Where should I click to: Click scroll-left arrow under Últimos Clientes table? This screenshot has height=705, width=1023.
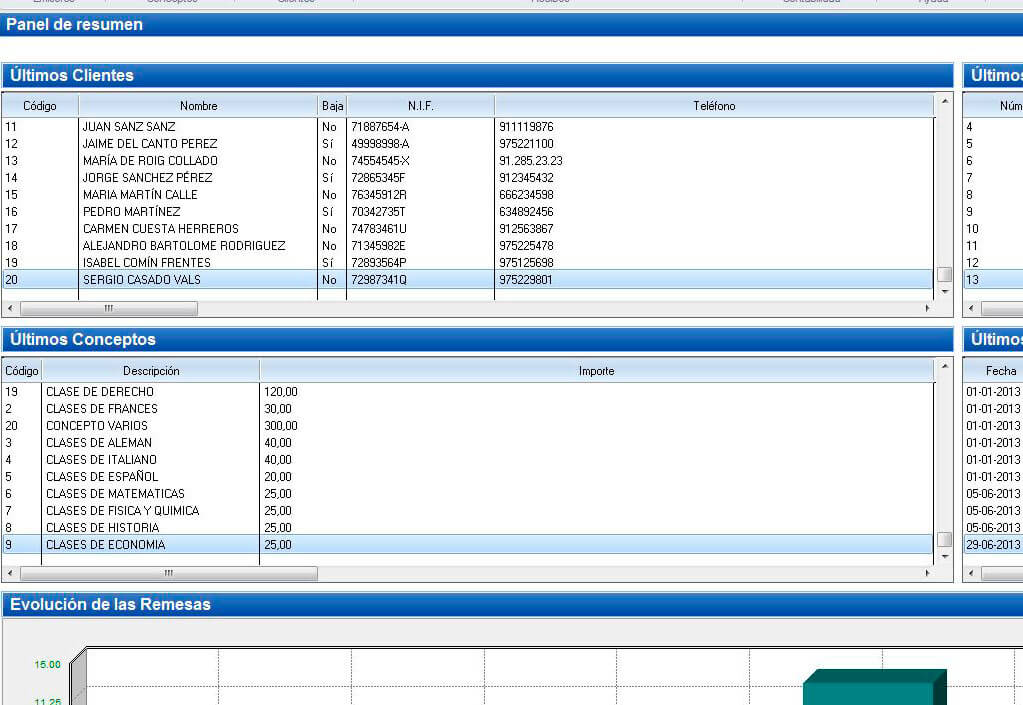pos(10,309)
